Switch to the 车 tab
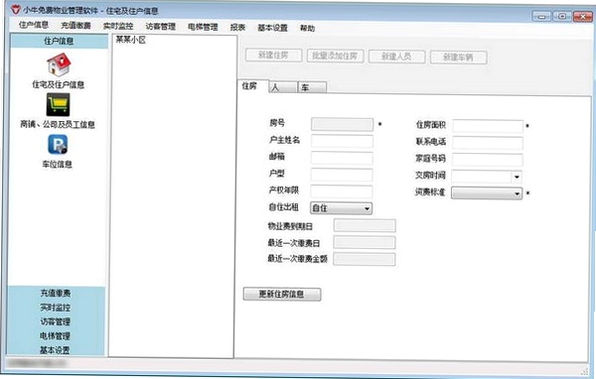 click(x=312, y=88)
